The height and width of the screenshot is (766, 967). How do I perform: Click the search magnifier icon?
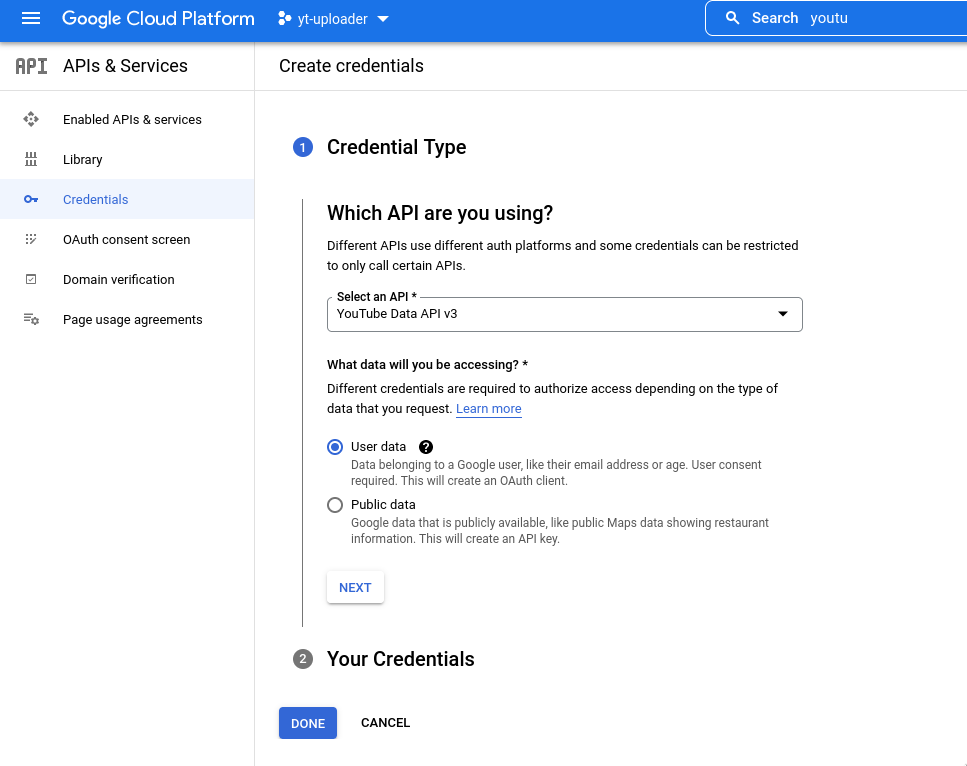point(732,18)
